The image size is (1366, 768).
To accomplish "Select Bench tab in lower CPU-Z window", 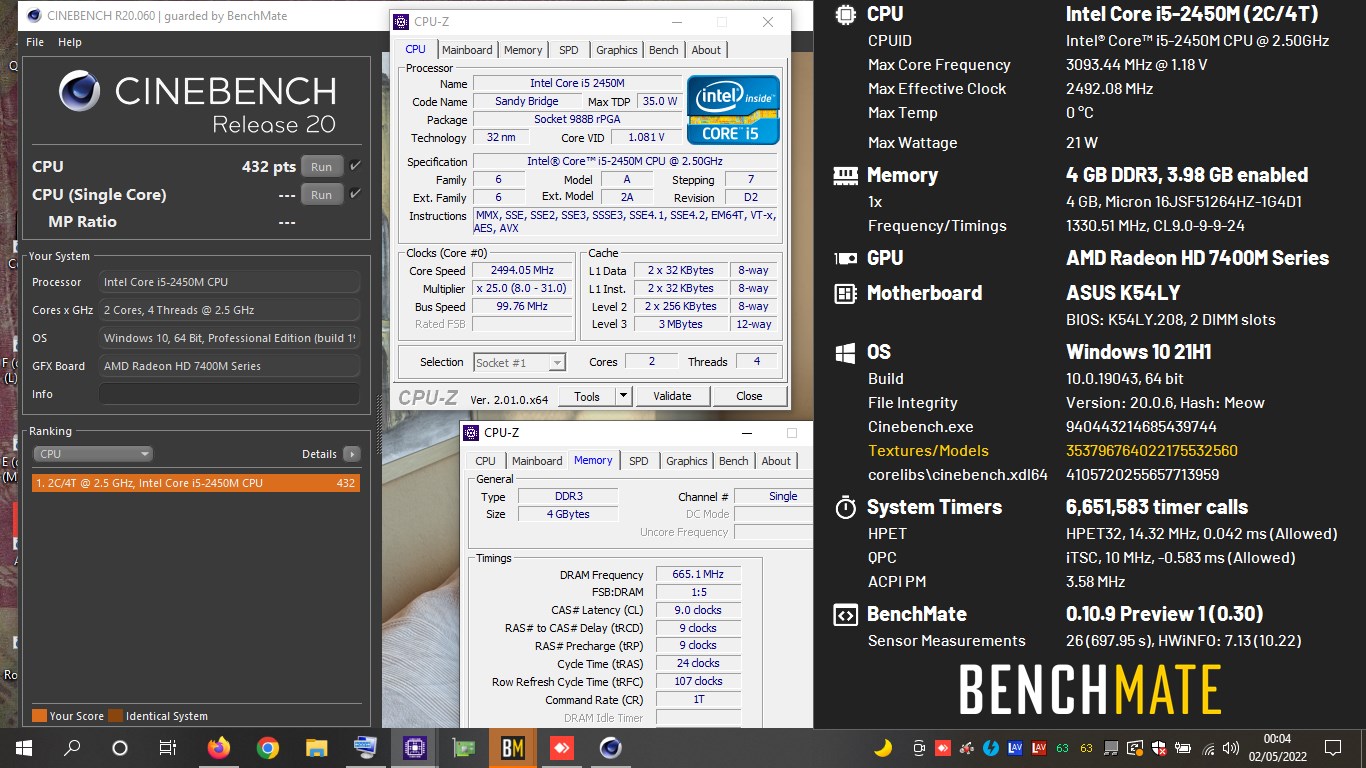I will 733,461.
